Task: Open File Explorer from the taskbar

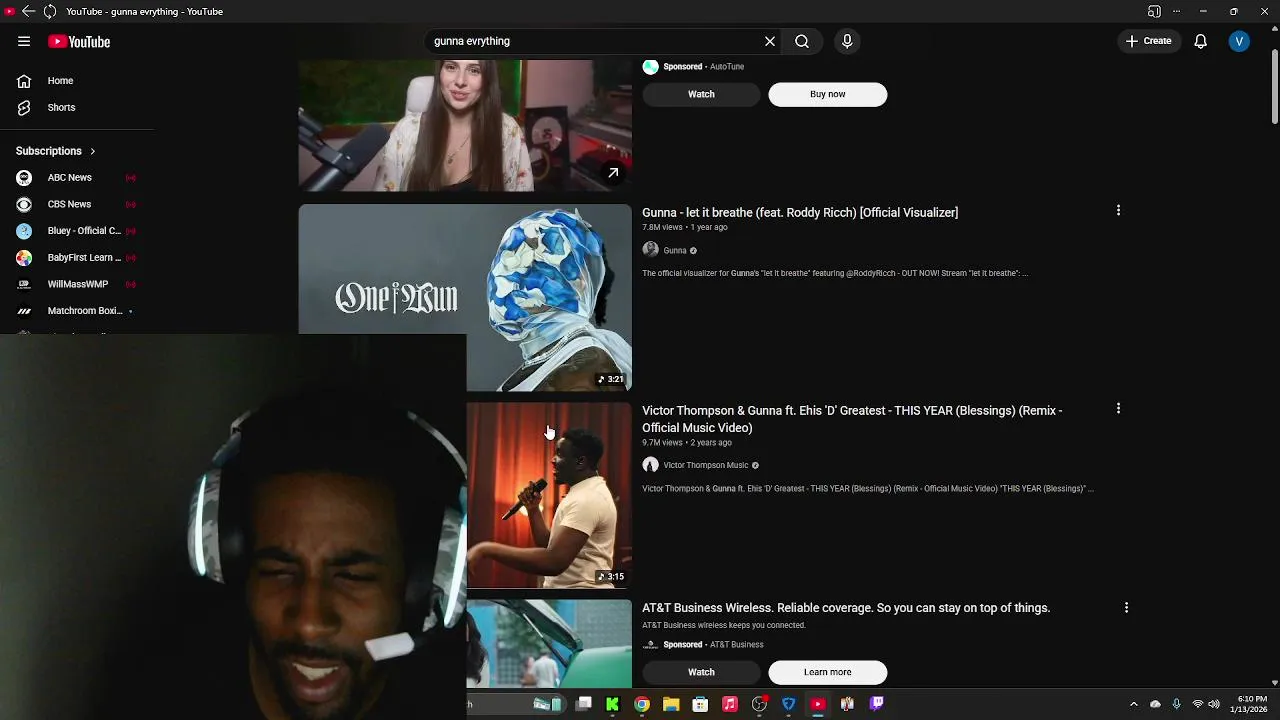Action: click(671, 704)
